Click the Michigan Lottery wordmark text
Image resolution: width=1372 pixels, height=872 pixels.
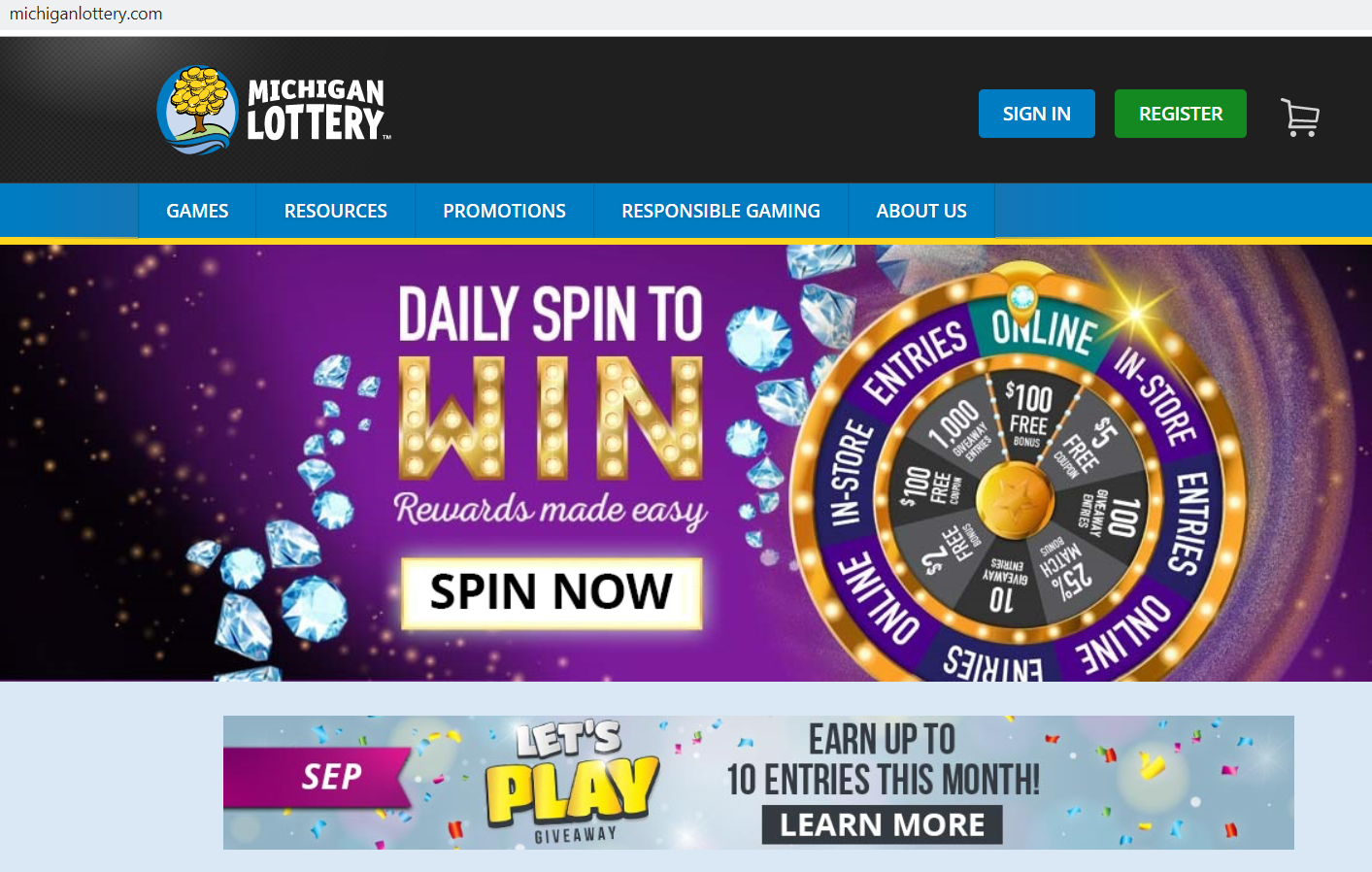pos(317,110)
